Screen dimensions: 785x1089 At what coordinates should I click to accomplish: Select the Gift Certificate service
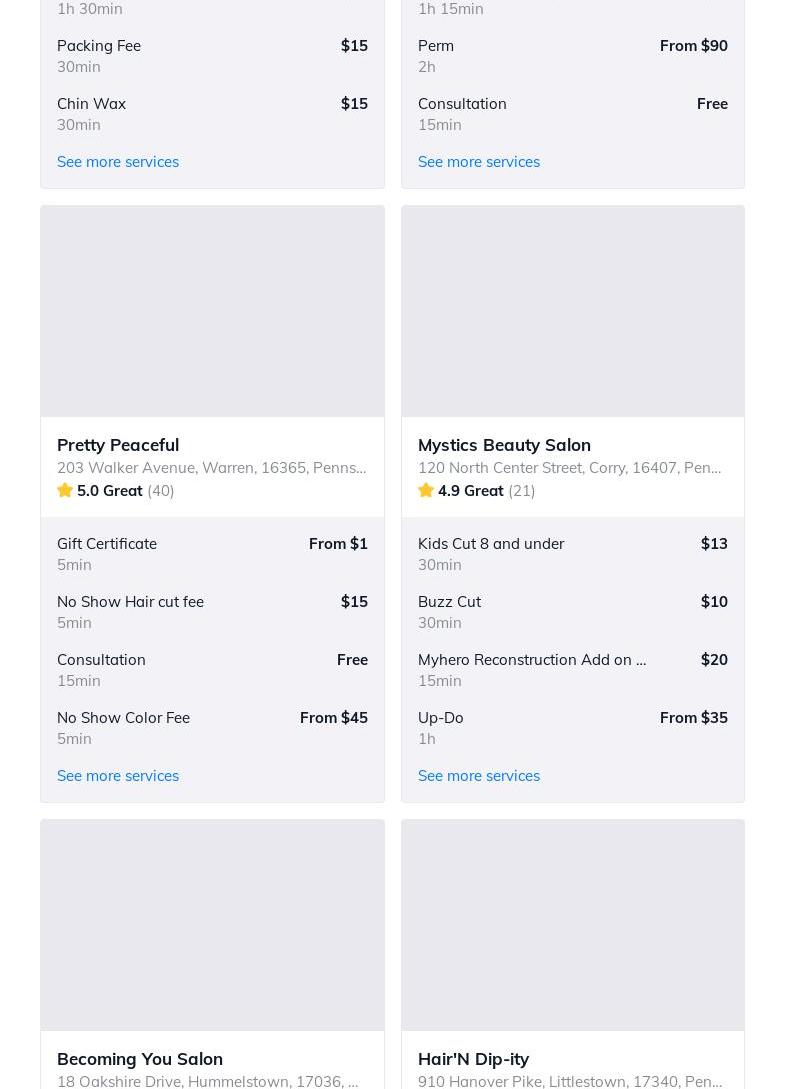click(x=107, y=543)
